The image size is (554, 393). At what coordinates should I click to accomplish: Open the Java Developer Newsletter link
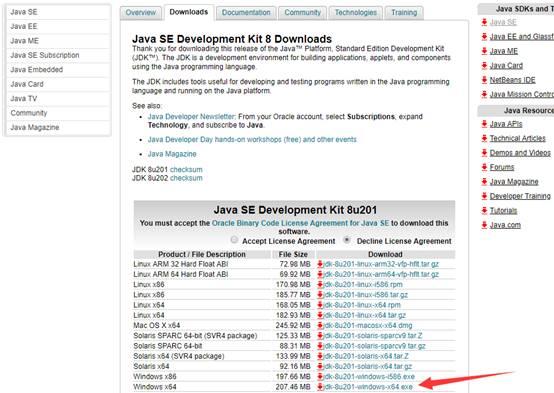tap(191, 116)
